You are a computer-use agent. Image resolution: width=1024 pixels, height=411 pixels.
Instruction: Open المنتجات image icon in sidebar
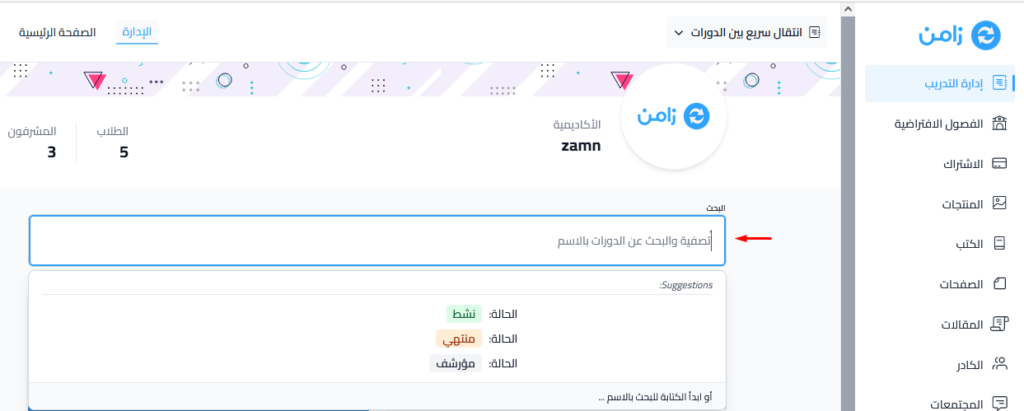(x=999, y=204)
